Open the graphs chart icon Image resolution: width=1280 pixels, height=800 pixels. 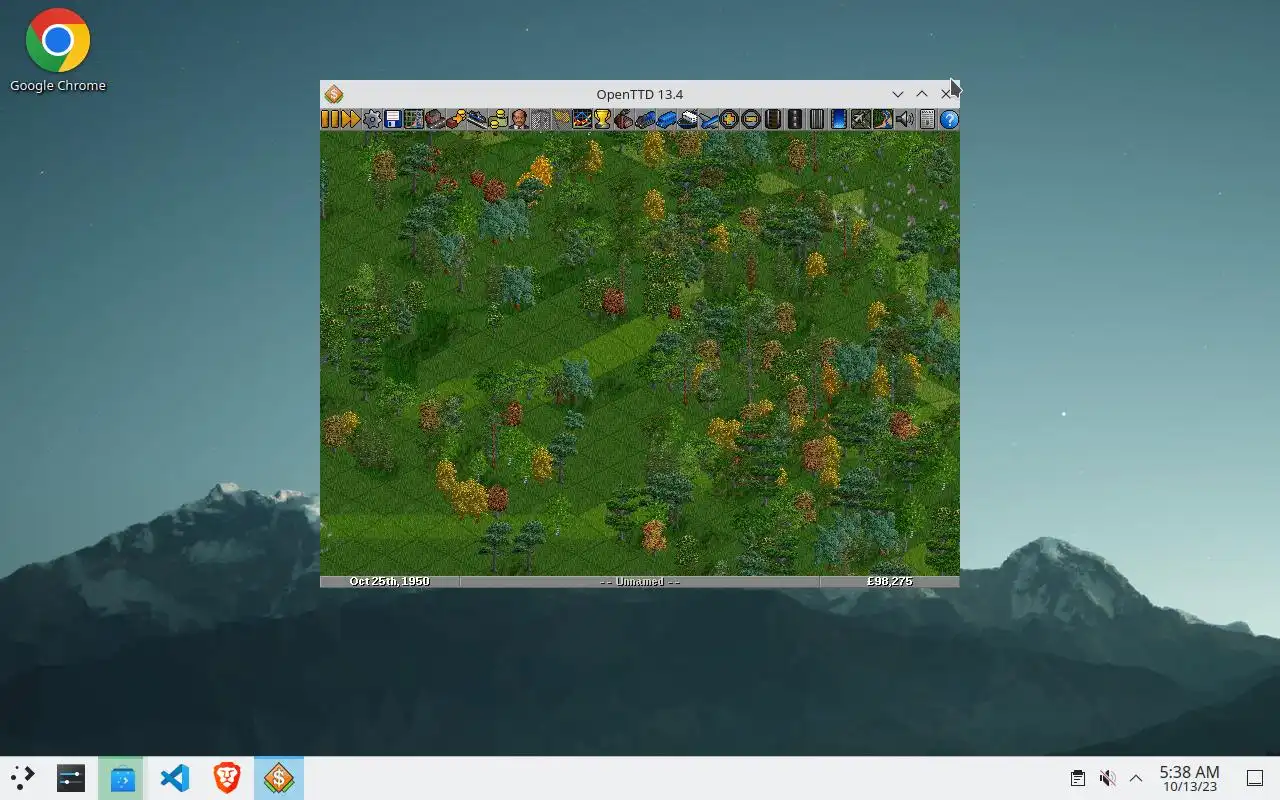582,120
